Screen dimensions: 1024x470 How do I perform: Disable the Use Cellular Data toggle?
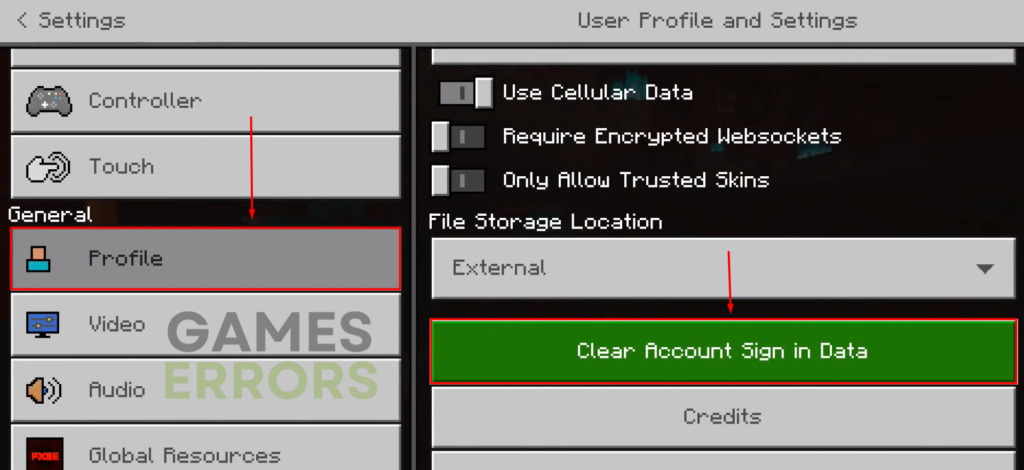pyautogui.click(x=465, y=93)
